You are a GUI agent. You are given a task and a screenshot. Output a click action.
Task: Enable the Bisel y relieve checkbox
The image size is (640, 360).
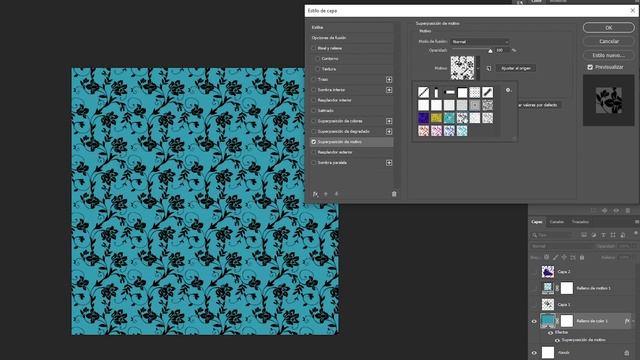tap(314, 48)
